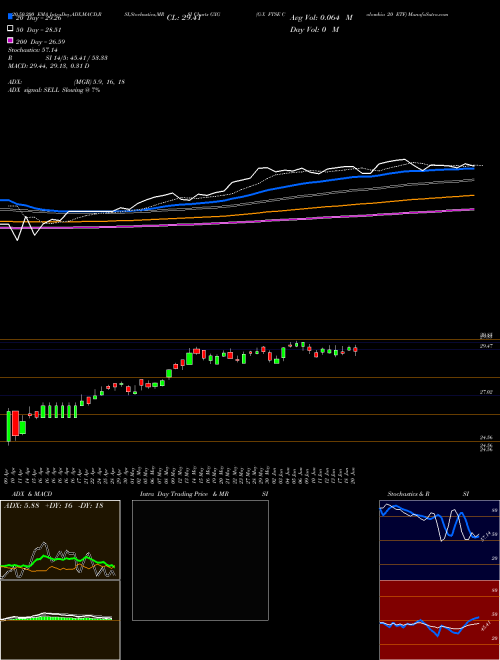Click the 'Day Vol: 0 M' text
This screenshot has height=660, width=500.
[314, 29]
